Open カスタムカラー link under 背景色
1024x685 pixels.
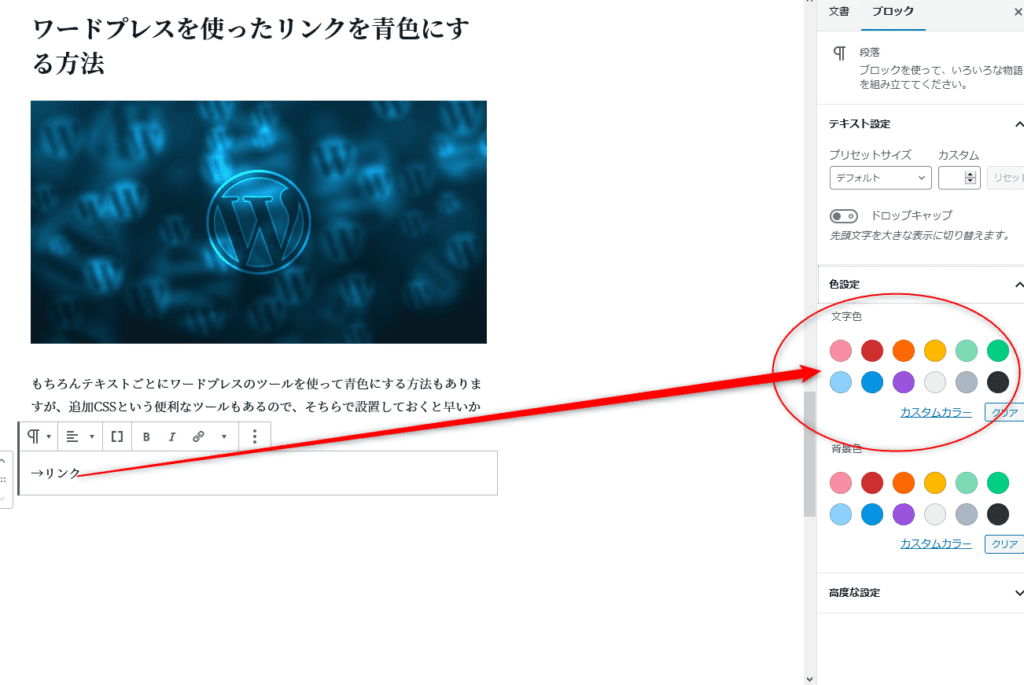point(936,544)
